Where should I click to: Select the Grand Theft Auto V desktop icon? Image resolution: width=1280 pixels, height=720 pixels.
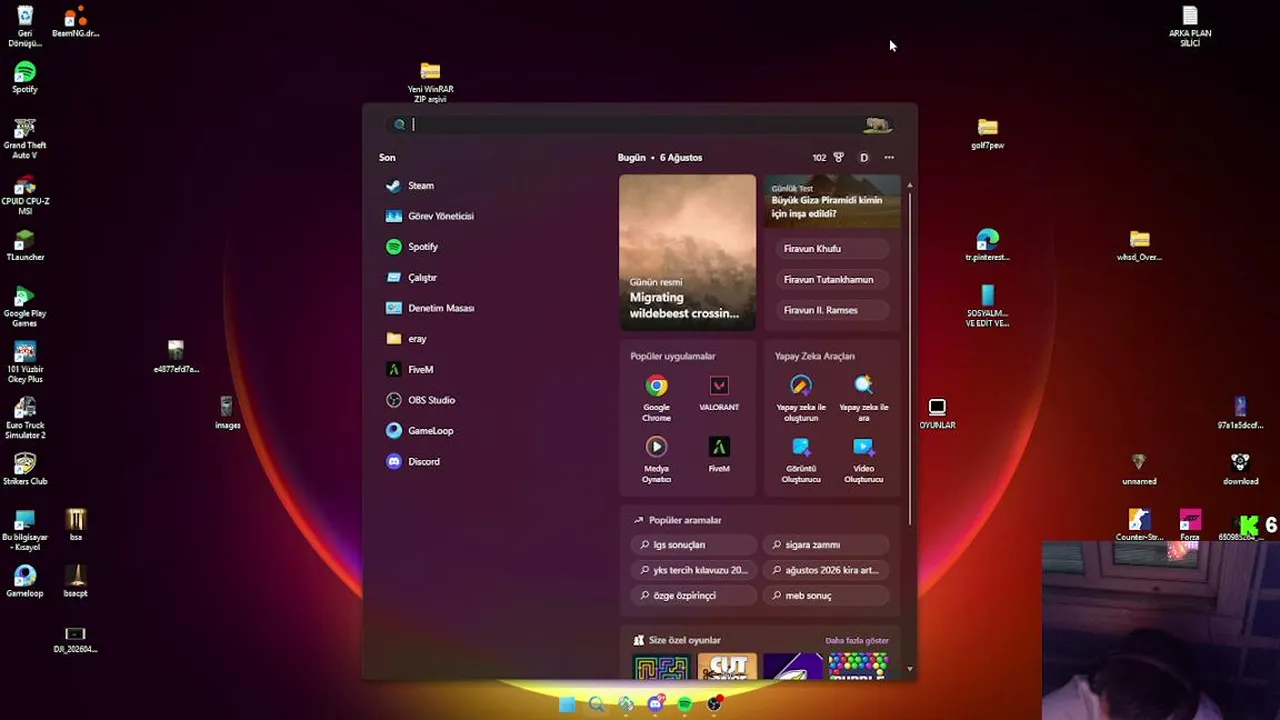tap(25, 139)
